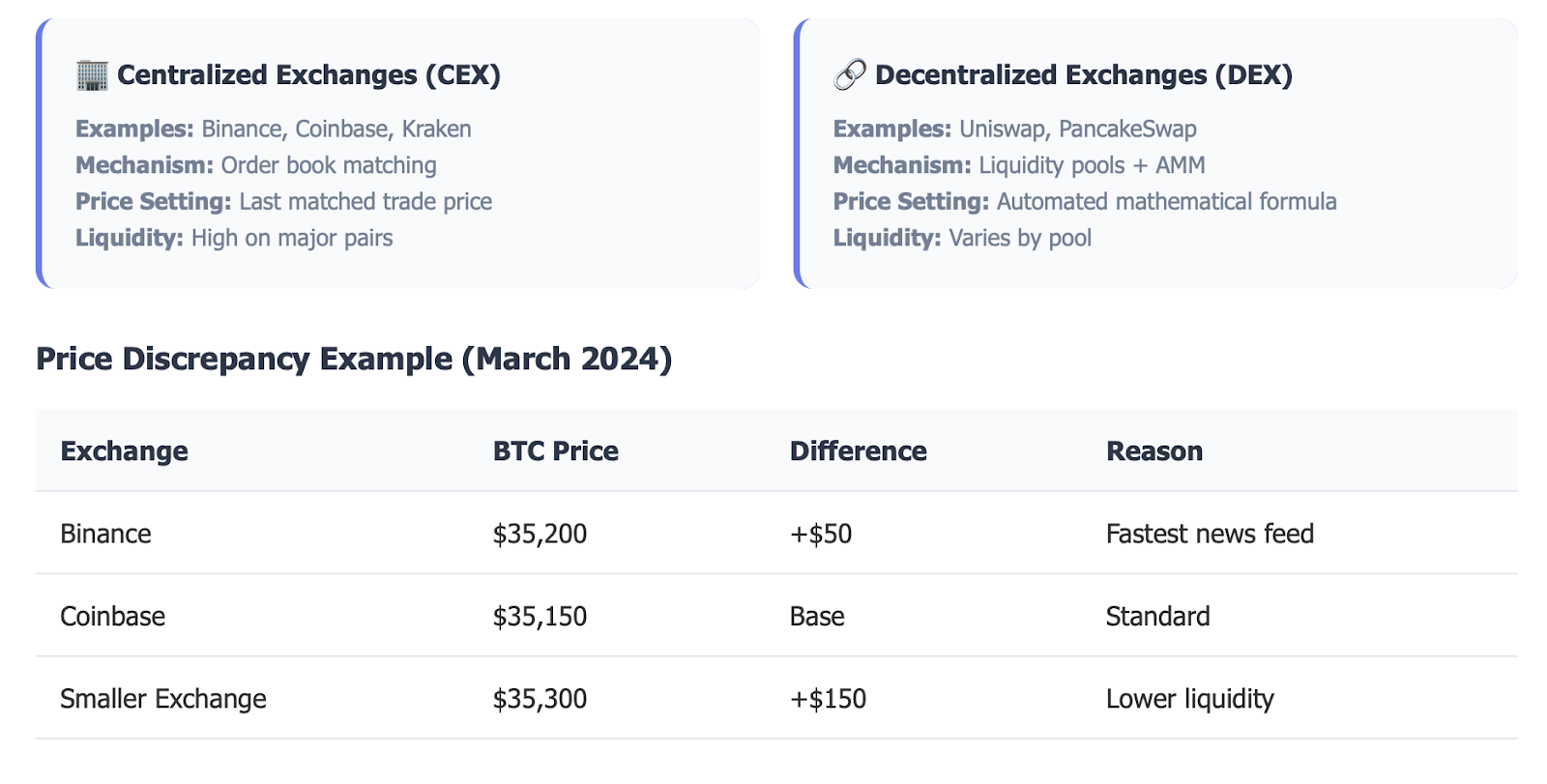Click the Liquidity pools + AMM text
This screenshot has height=784, width=1547.
1092,165
